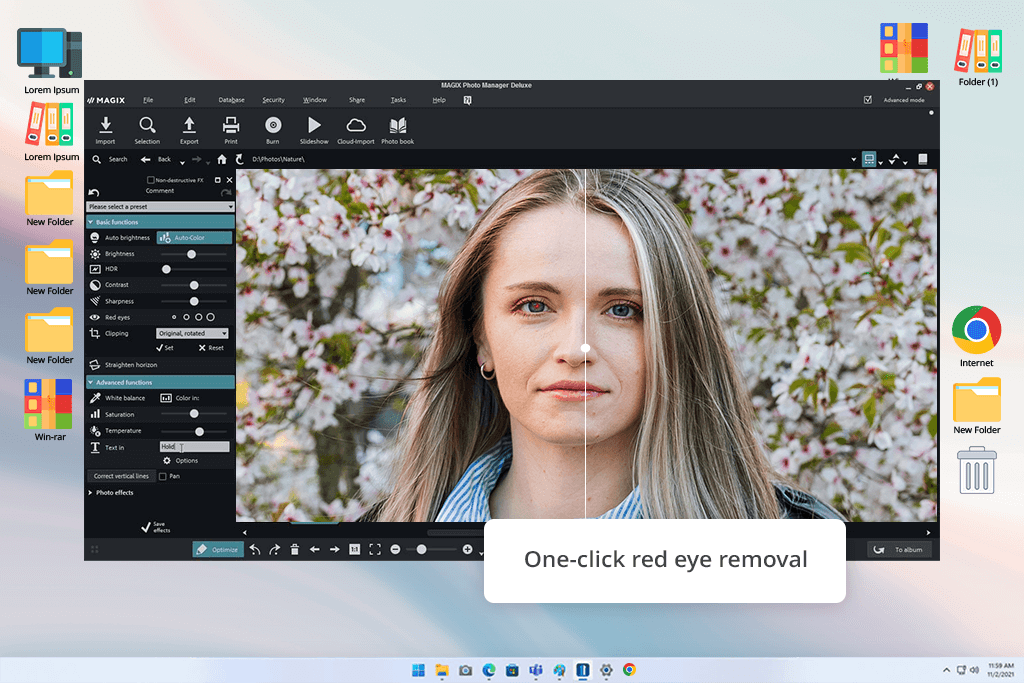
Task: Open the Tasks menu
Action: [398, 100]
